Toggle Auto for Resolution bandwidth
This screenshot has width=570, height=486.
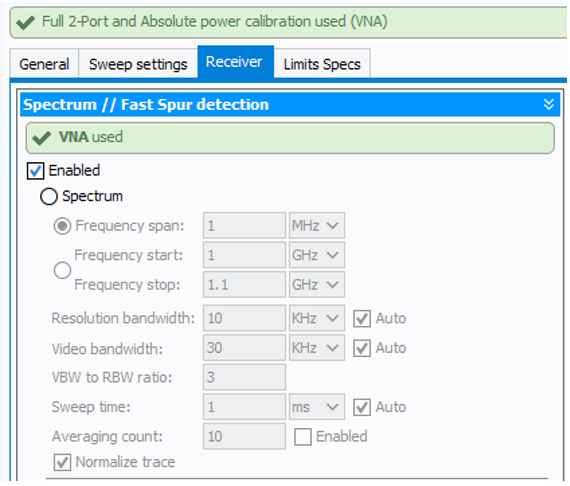[362, 319]
